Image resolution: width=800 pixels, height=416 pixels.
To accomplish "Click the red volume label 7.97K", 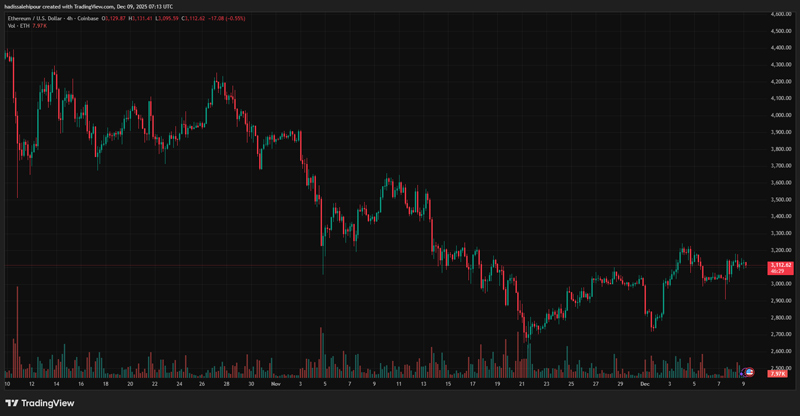I will tap(776, 374).
